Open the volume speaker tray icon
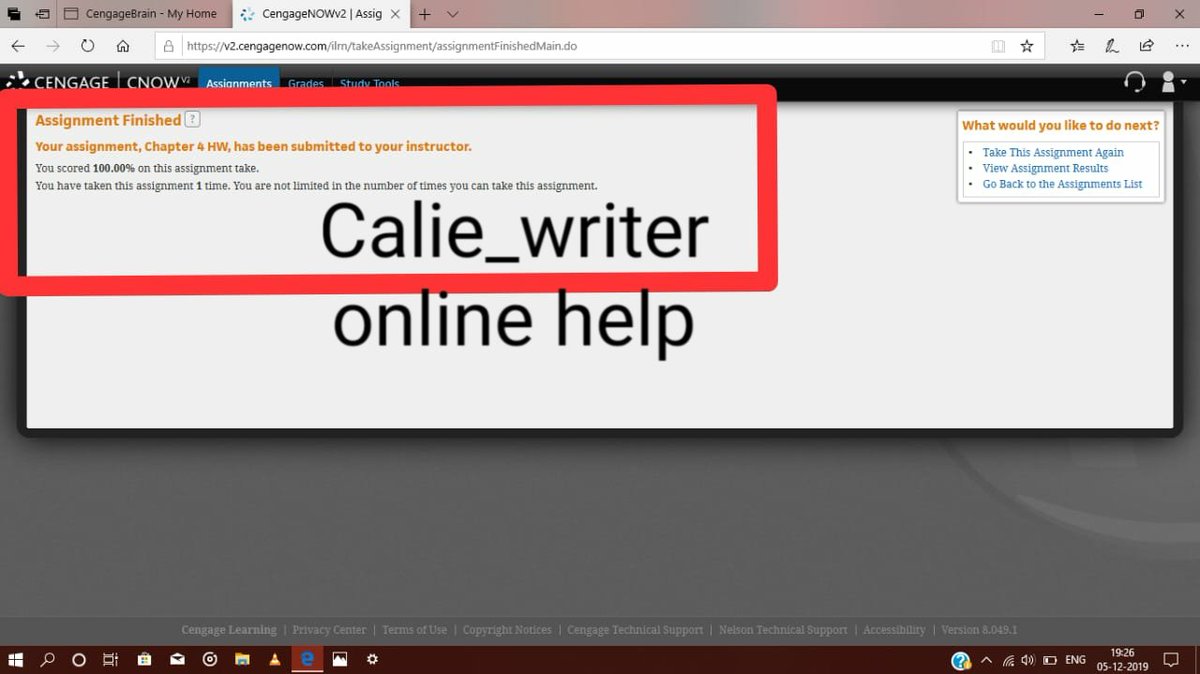Viewport: 1200px width, 674px height. (1029, 660)
